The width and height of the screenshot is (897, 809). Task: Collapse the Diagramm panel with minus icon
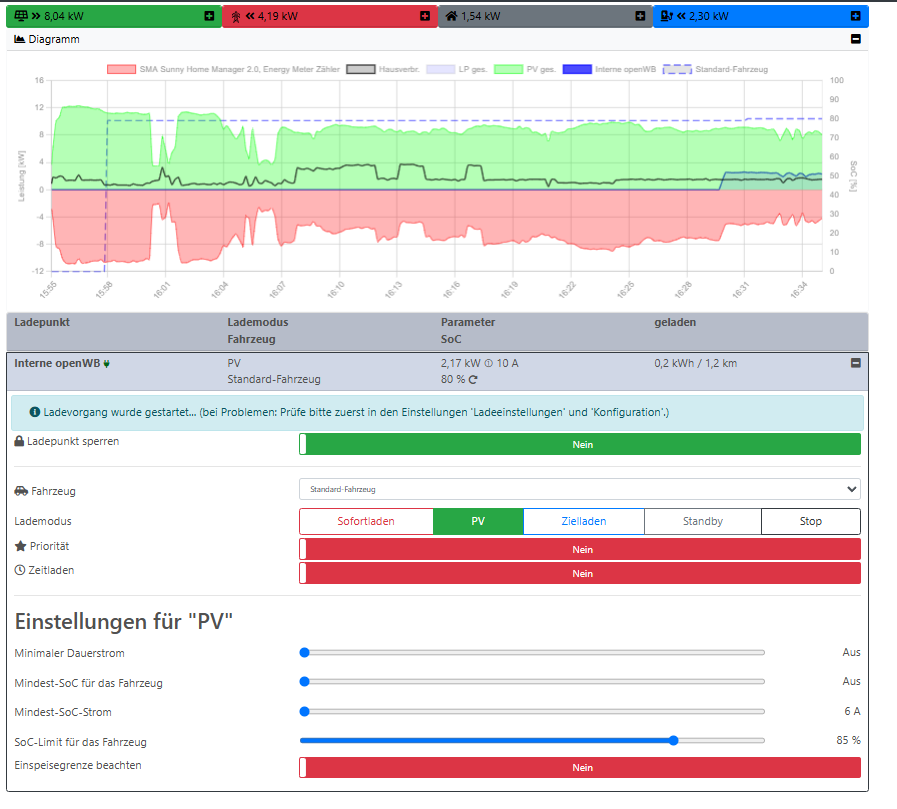click(x=856, y=39)
